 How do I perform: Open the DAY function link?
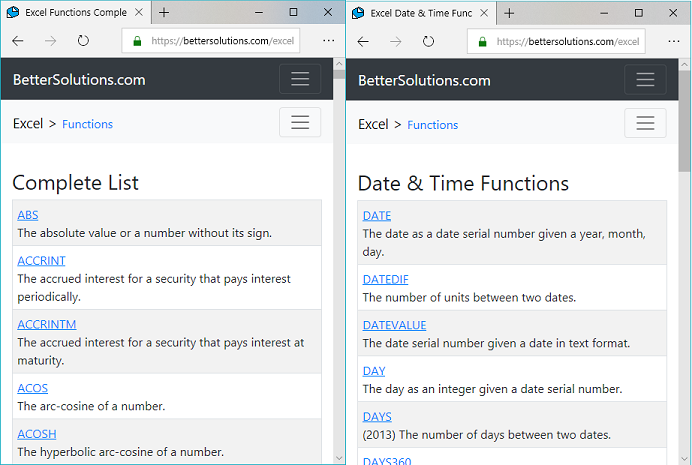tap(374, 371)
